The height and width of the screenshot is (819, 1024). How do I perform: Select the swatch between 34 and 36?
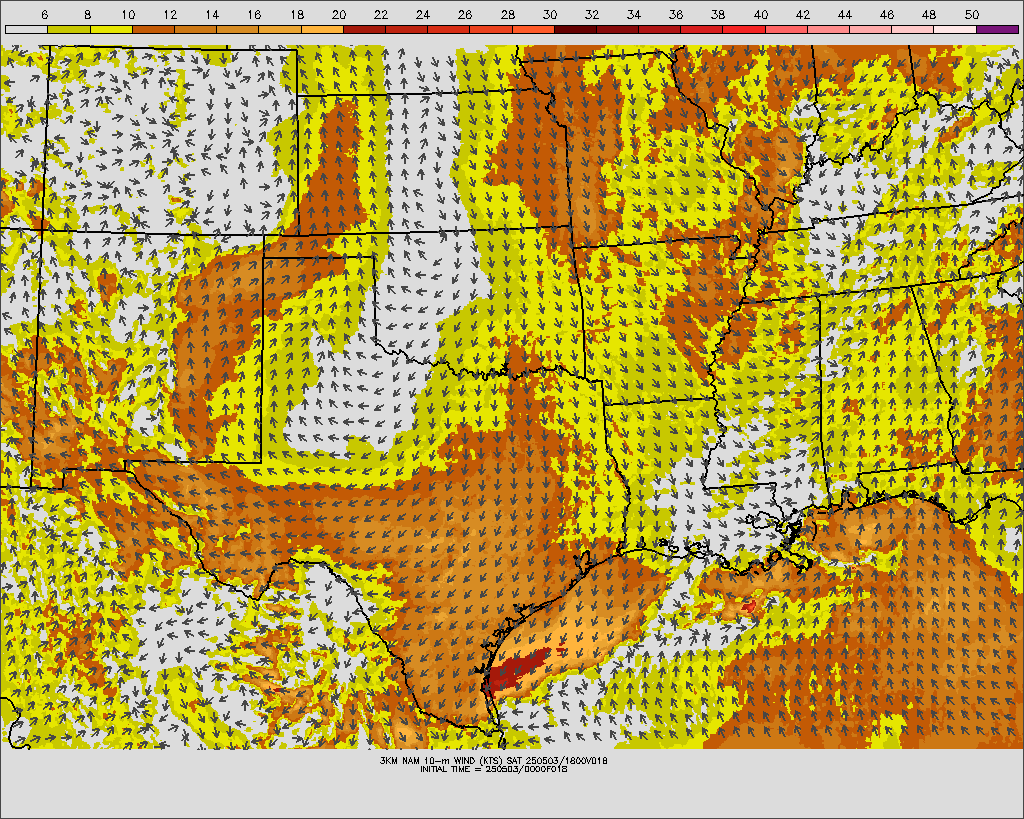660,29
